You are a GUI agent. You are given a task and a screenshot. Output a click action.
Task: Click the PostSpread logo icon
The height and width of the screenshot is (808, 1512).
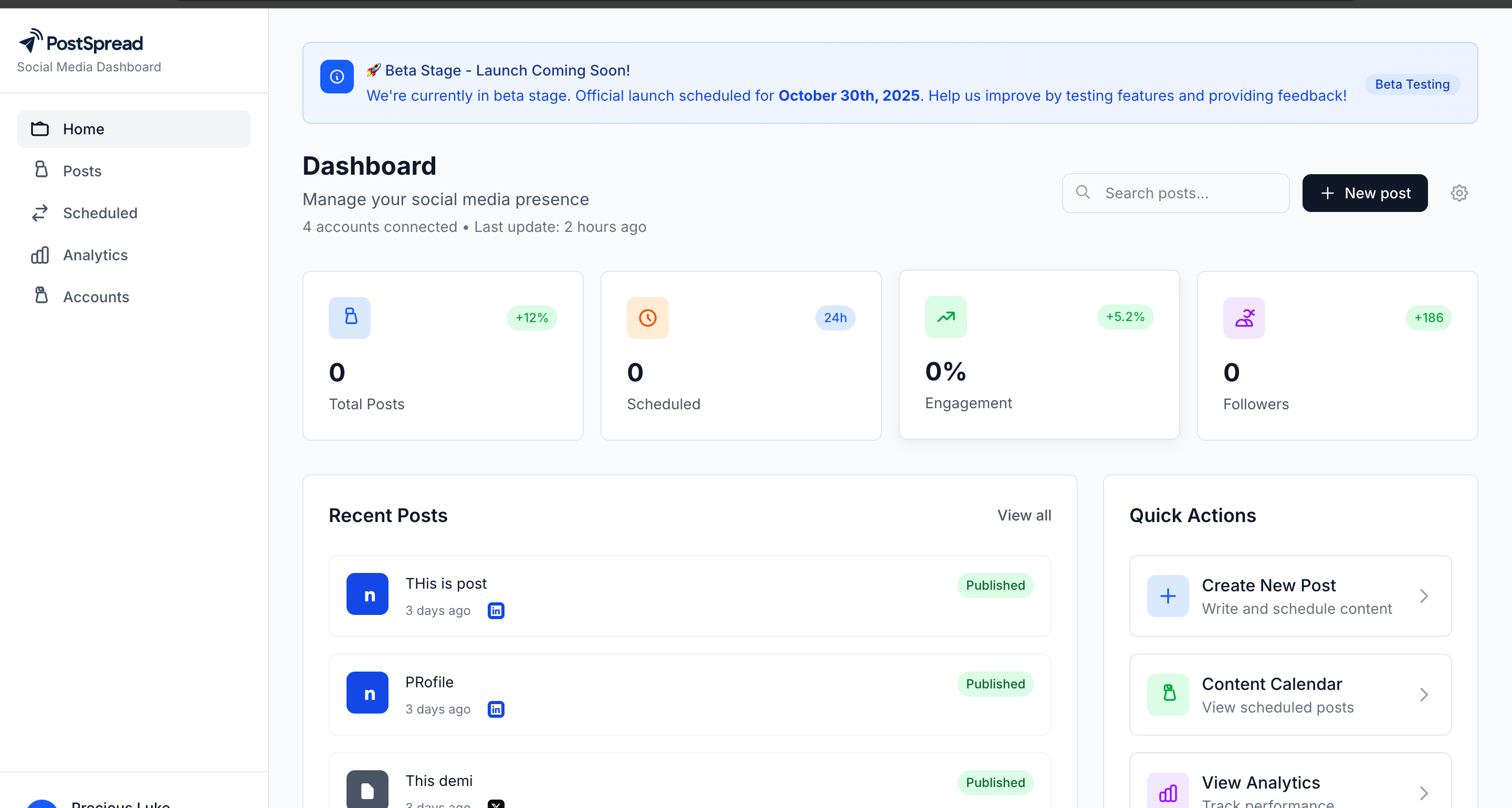[30, 40]
